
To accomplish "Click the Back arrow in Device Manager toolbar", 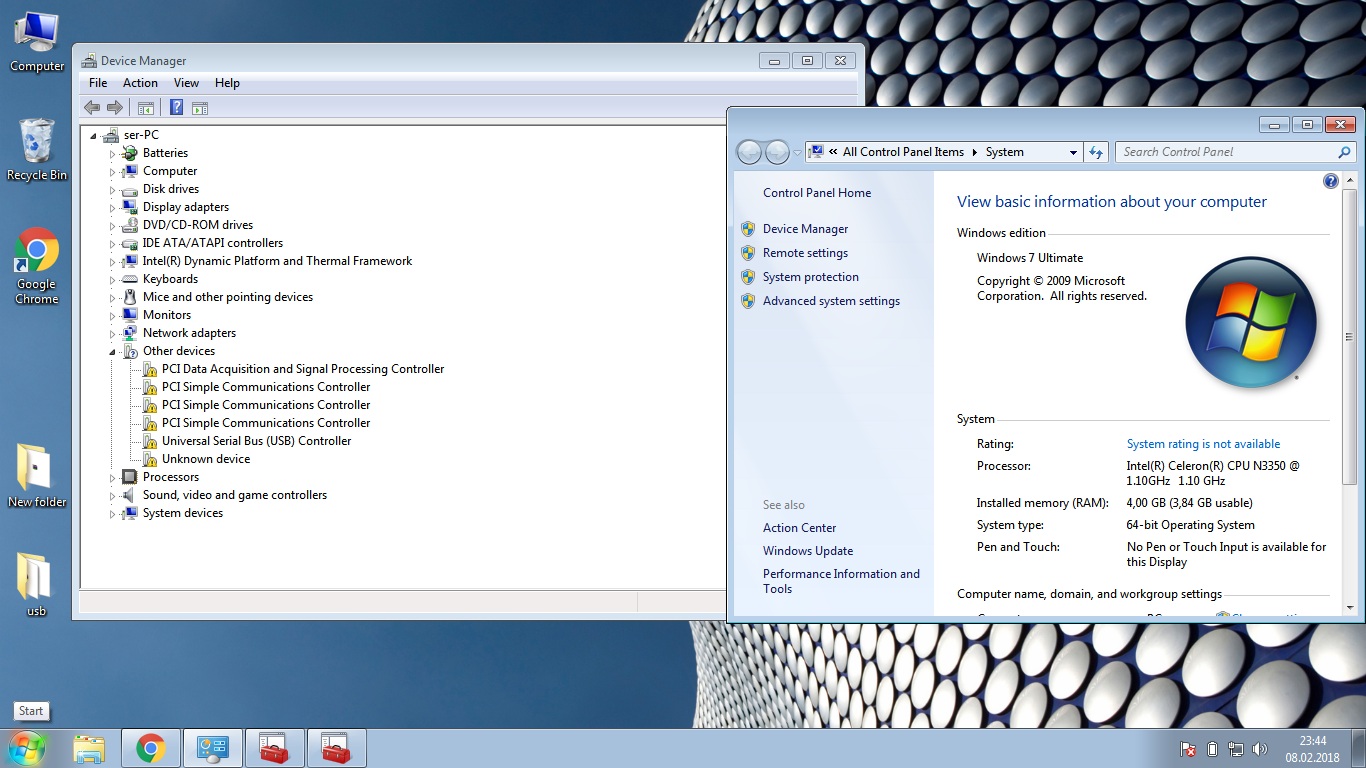I will point(92,108).
